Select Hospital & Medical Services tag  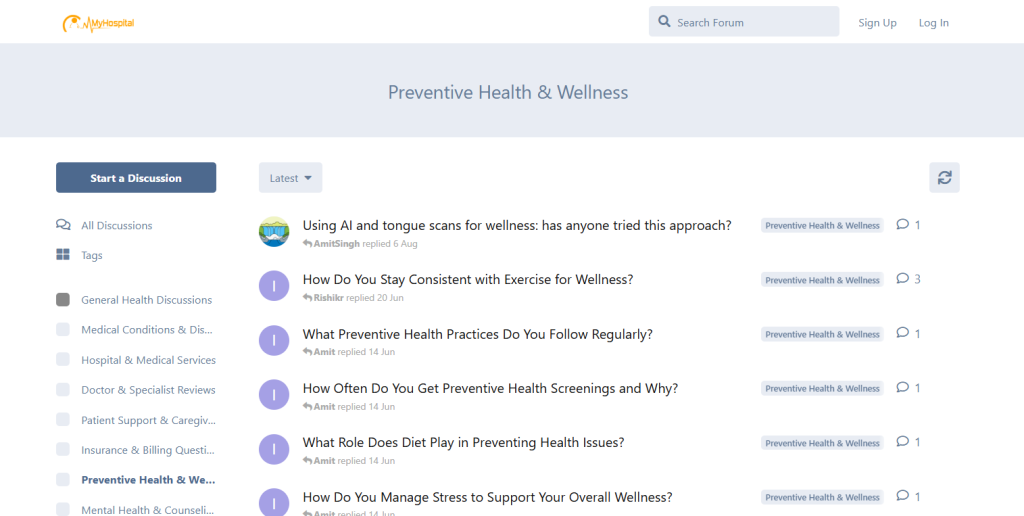(x=148, y=360)
